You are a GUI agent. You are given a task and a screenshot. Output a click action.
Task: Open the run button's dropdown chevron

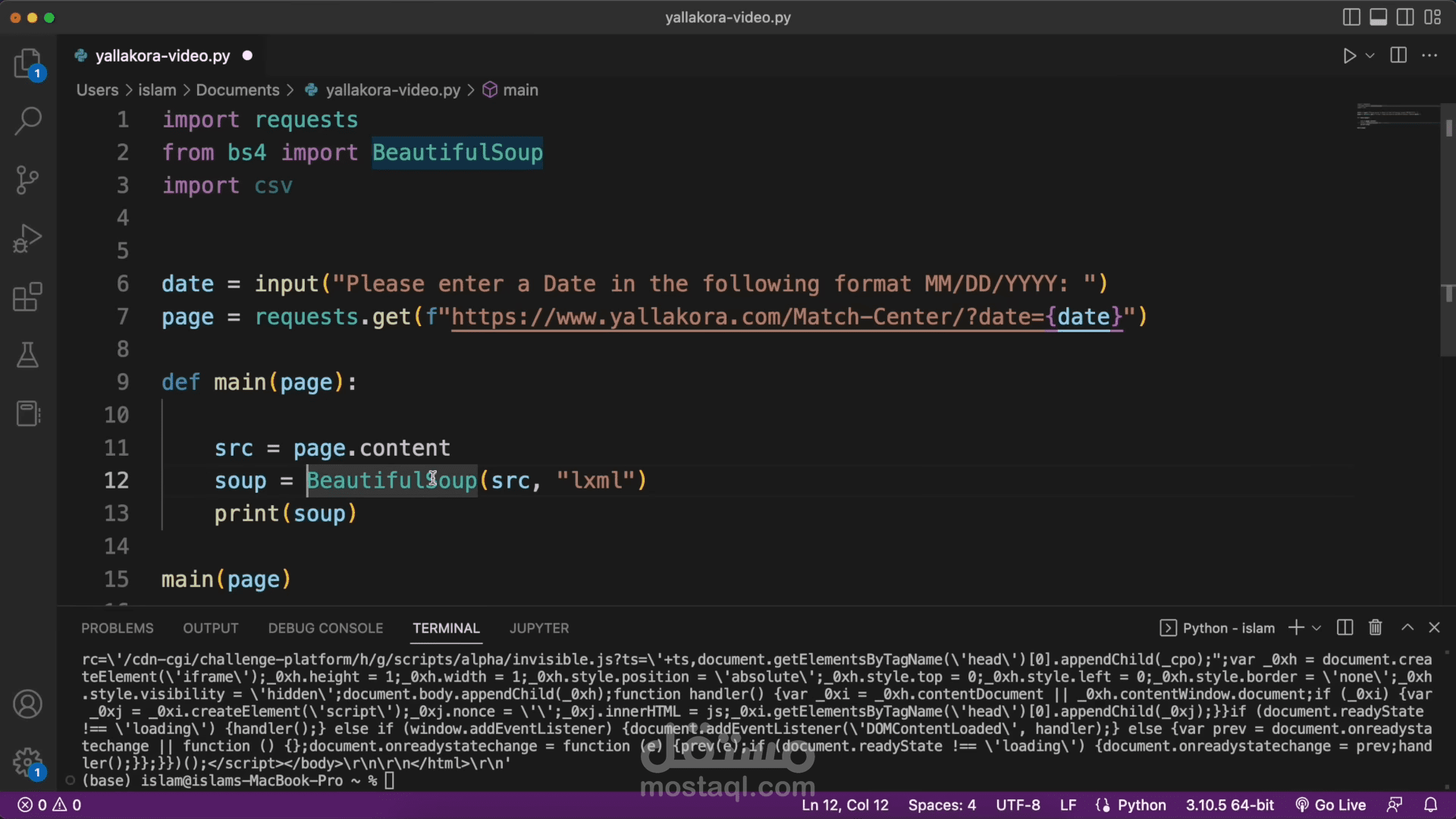1369,55
